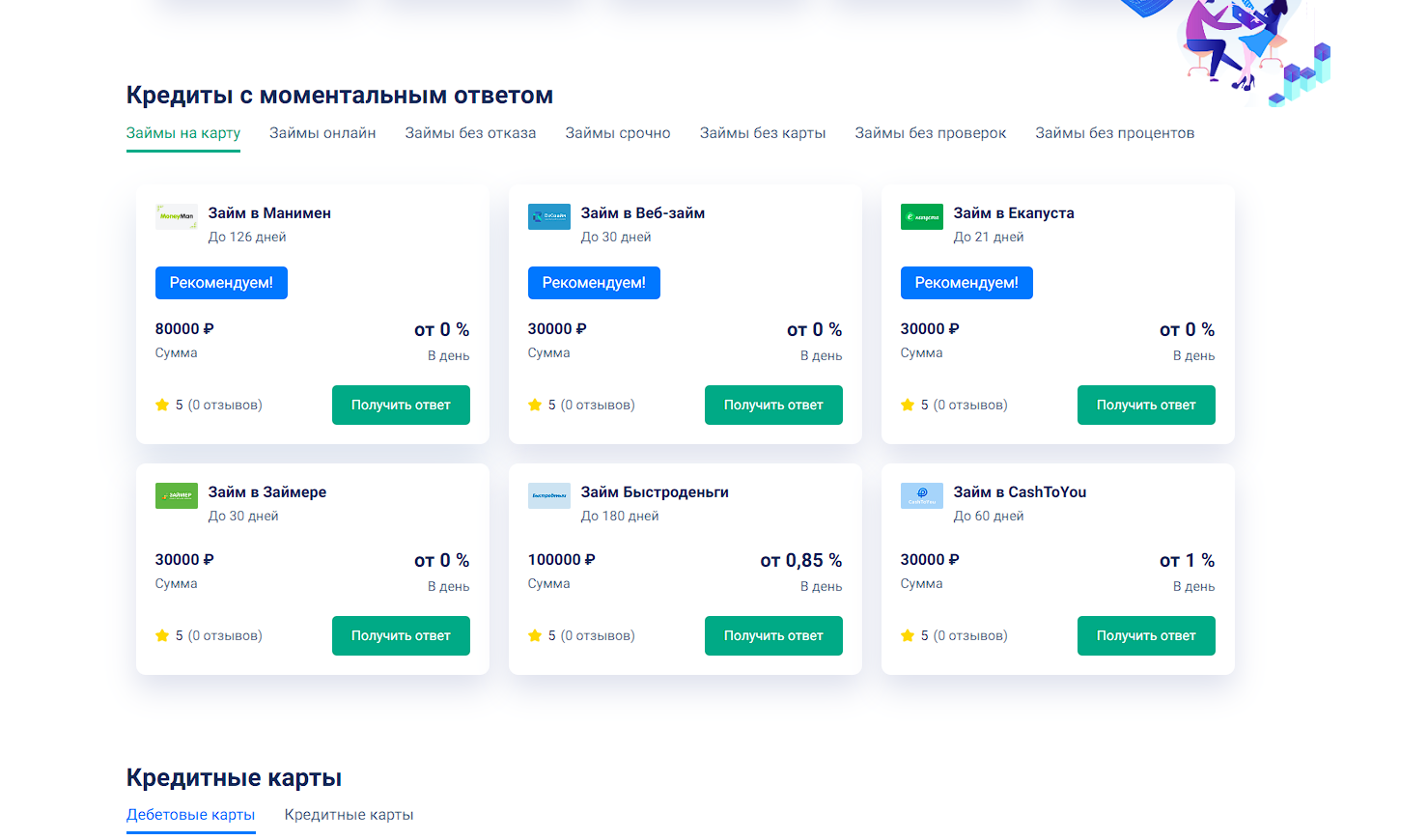The width and height of the screenshot is (1428, 840).
Task: Open the Займ в Займере title link
Action: click(x=267, y=492)
